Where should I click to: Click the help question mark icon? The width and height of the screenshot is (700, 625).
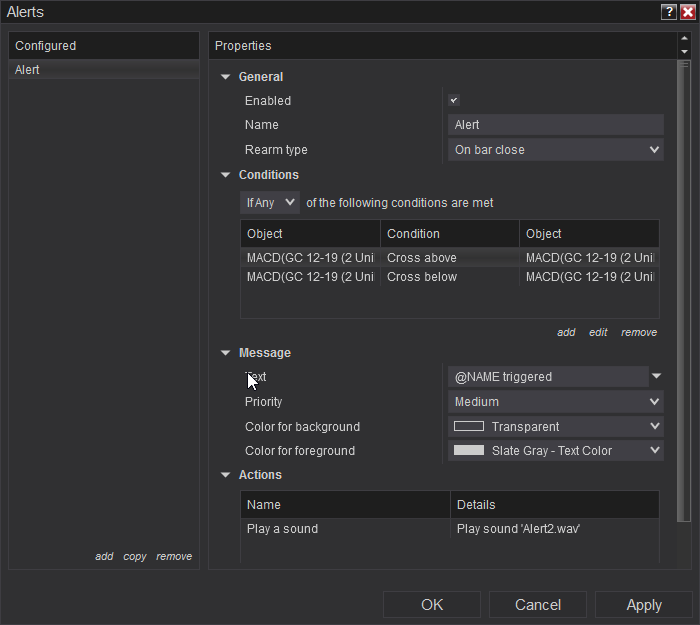669,12
